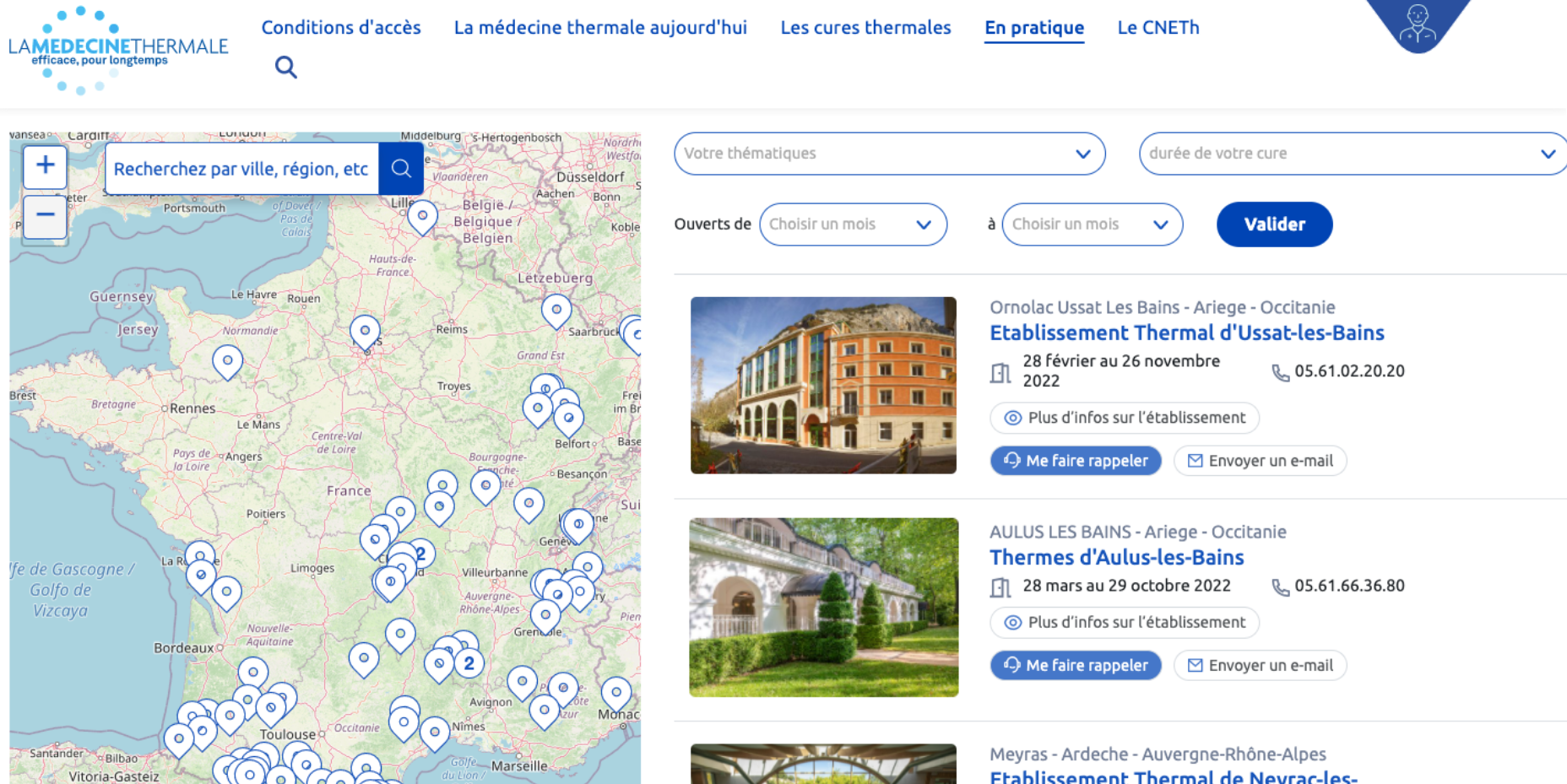The width and height of the screenshot is (1567, 784).
Task: Click phone number 05.61.02.20.20
Action: (x=1349, y=371)
